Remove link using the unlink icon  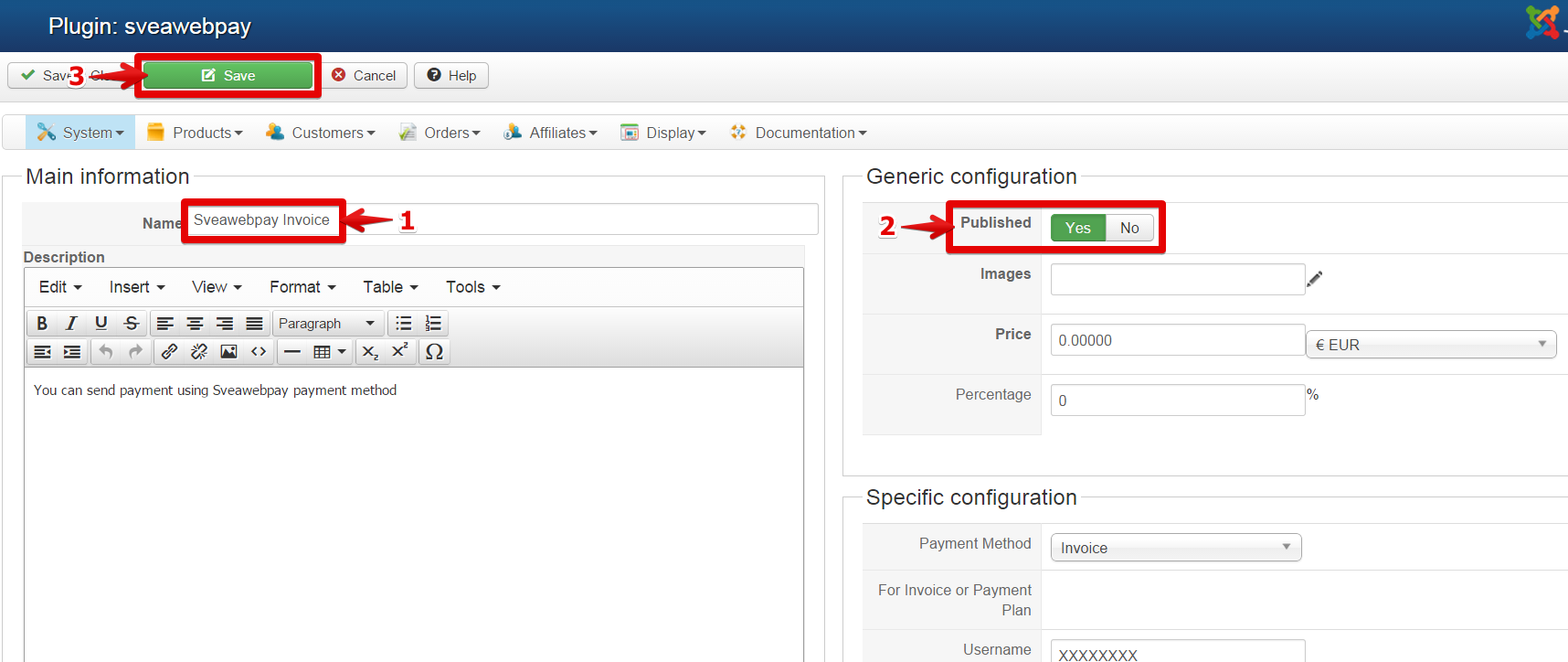tap(199, 352)
